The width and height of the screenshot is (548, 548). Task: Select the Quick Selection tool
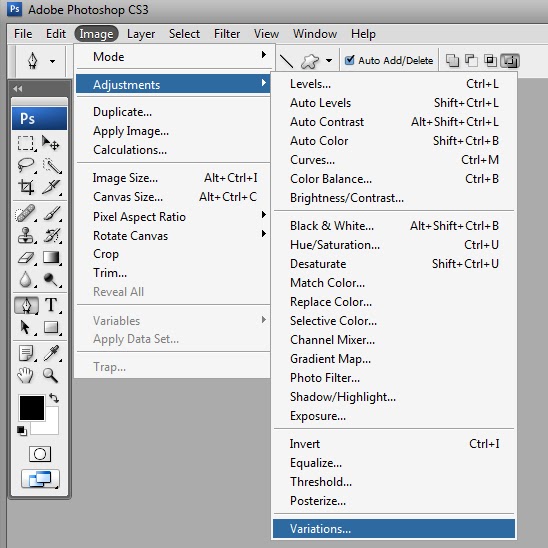point(52,165)
